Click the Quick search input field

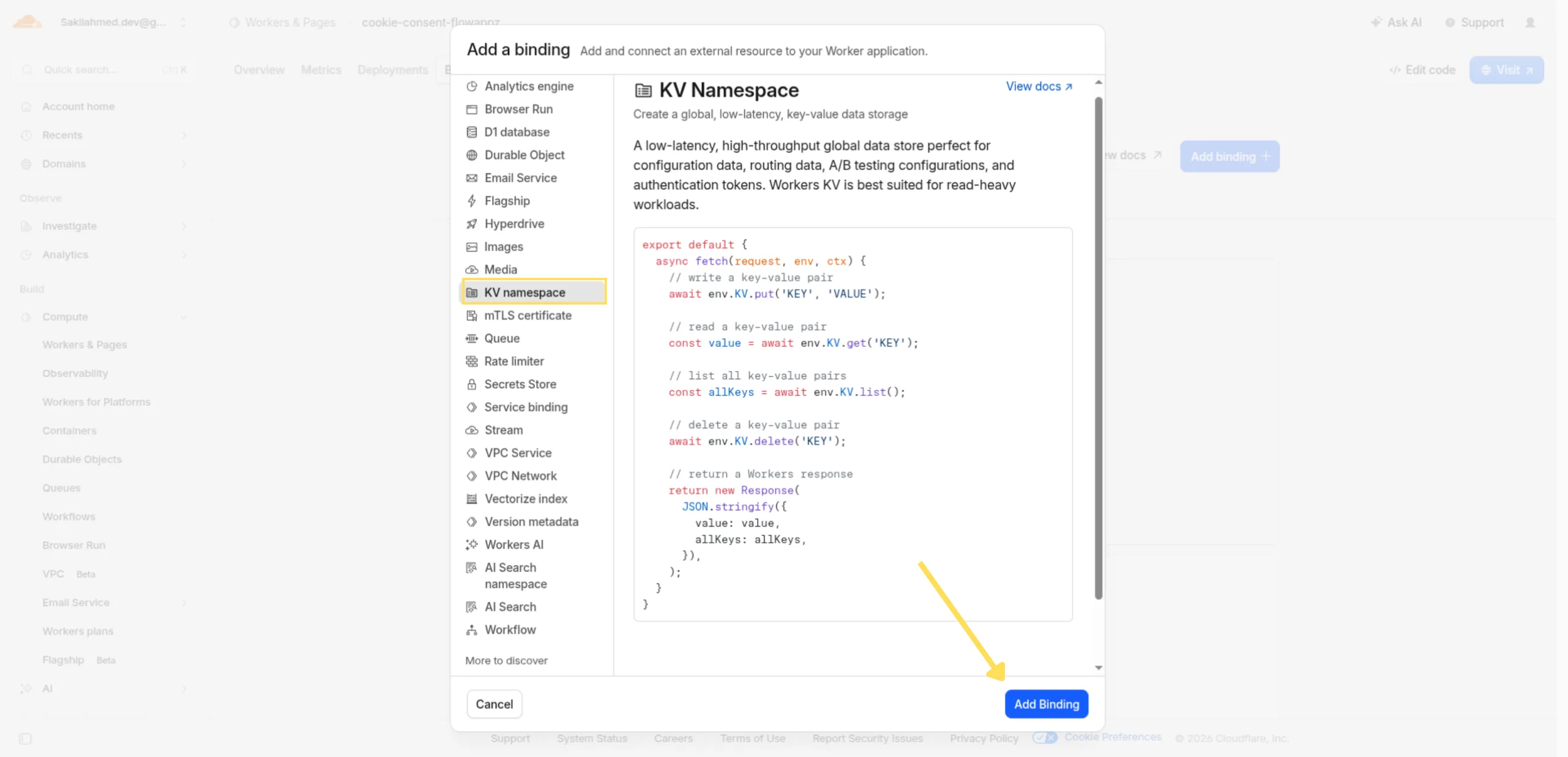point(103,70)
